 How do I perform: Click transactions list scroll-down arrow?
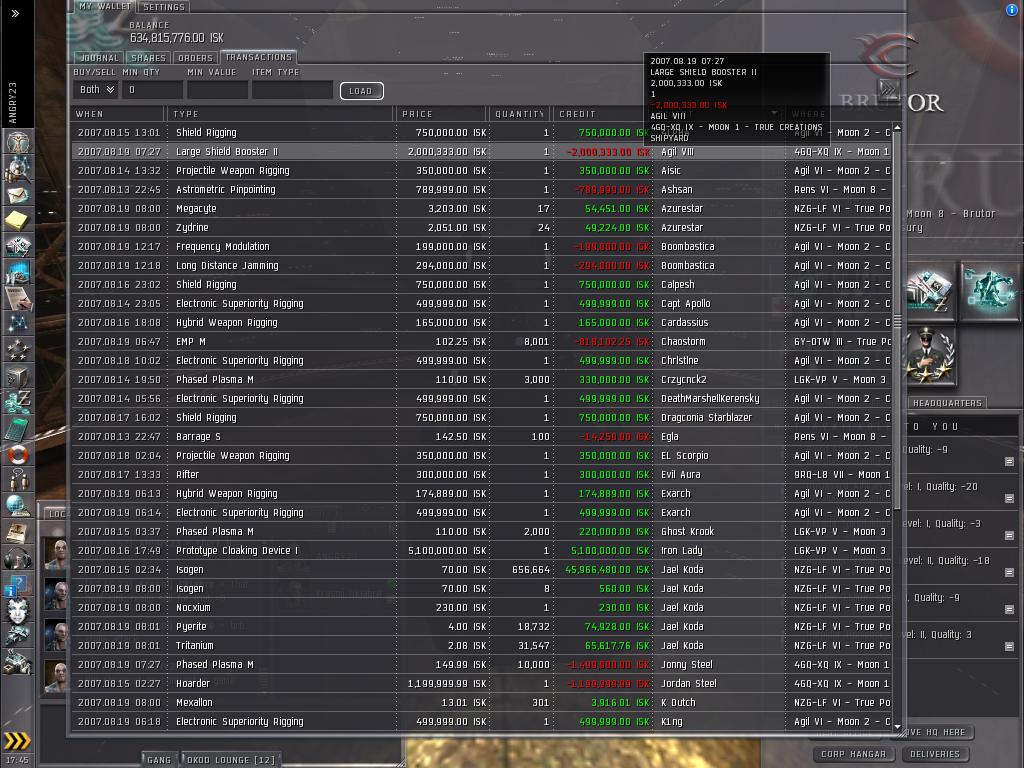[897, 726]
